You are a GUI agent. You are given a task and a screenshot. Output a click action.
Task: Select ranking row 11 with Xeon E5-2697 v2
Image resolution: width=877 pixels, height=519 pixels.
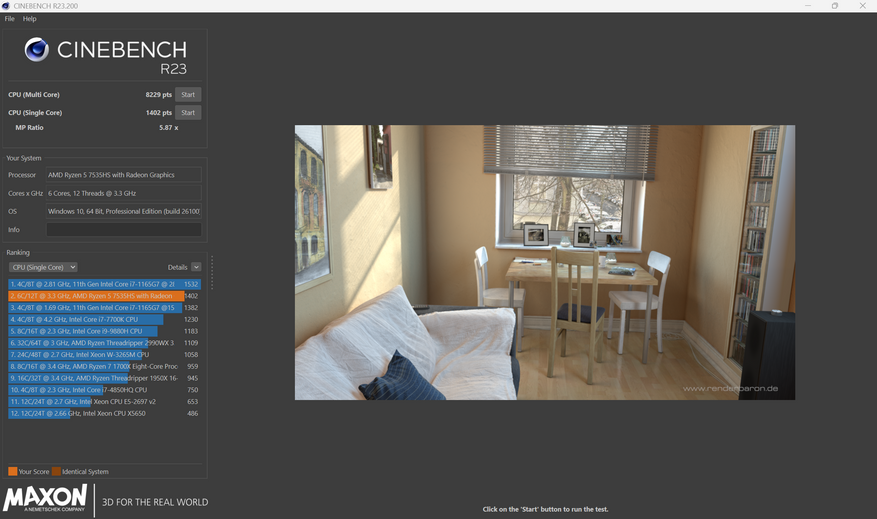(105, 402)
